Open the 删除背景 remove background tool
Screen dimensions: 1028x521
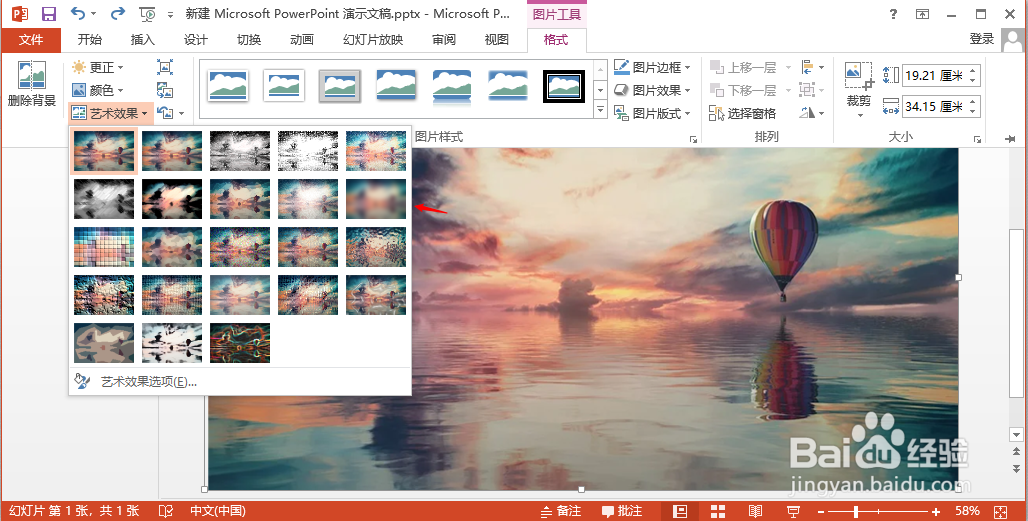click(x=31, y=84)
